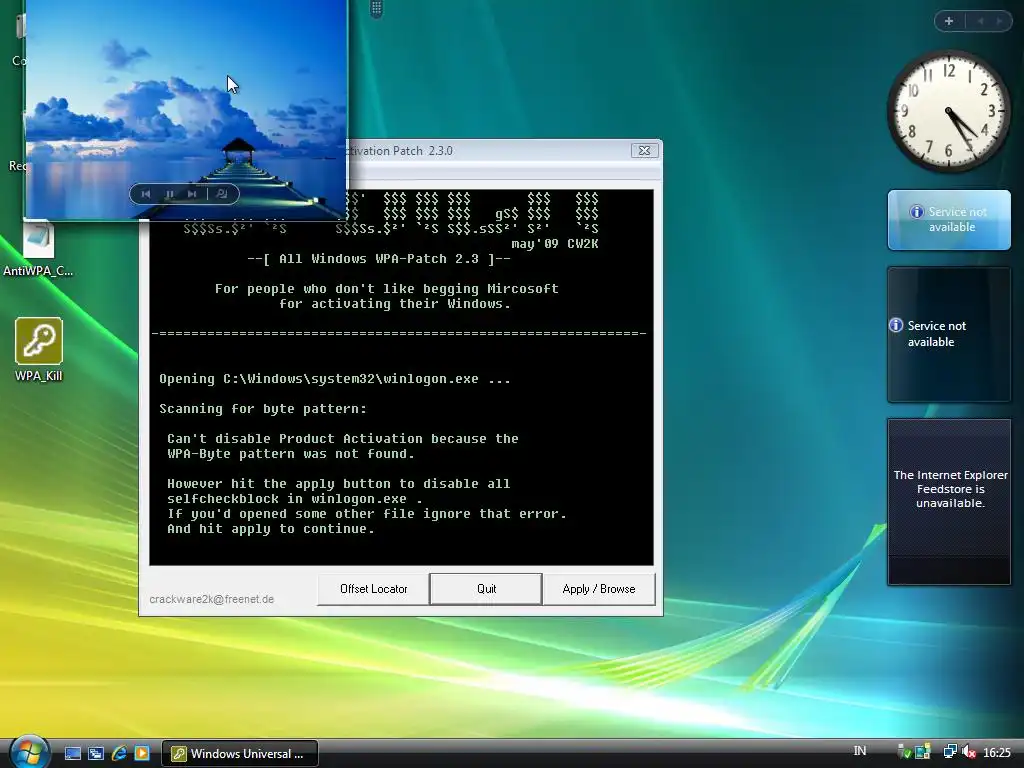Skip to next slide in Slide Show gadget
The height and width of the screenshot is (768, 1024).
[x=191, y=194]
